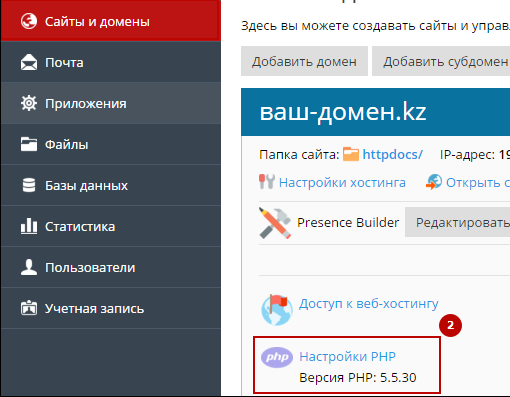Open Настройки хостинга link
The image size is (510, 397).
point(342,183)
